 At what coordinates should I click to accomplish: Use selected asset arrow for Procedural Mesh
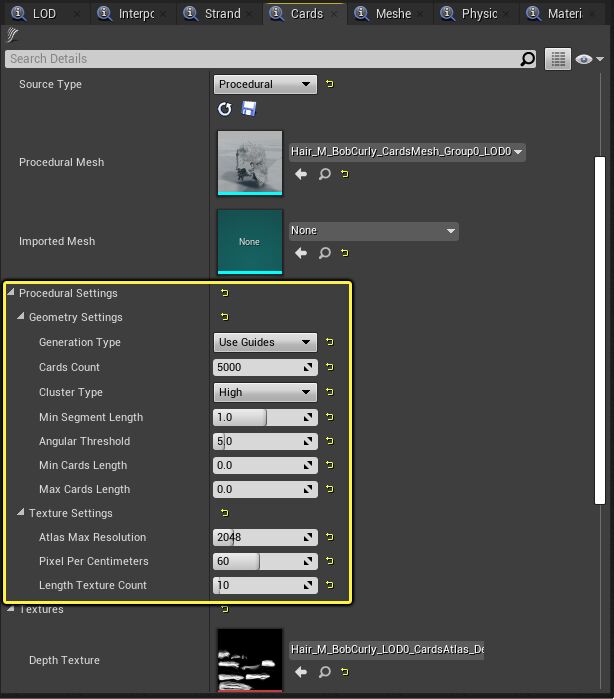click(301, 174)
